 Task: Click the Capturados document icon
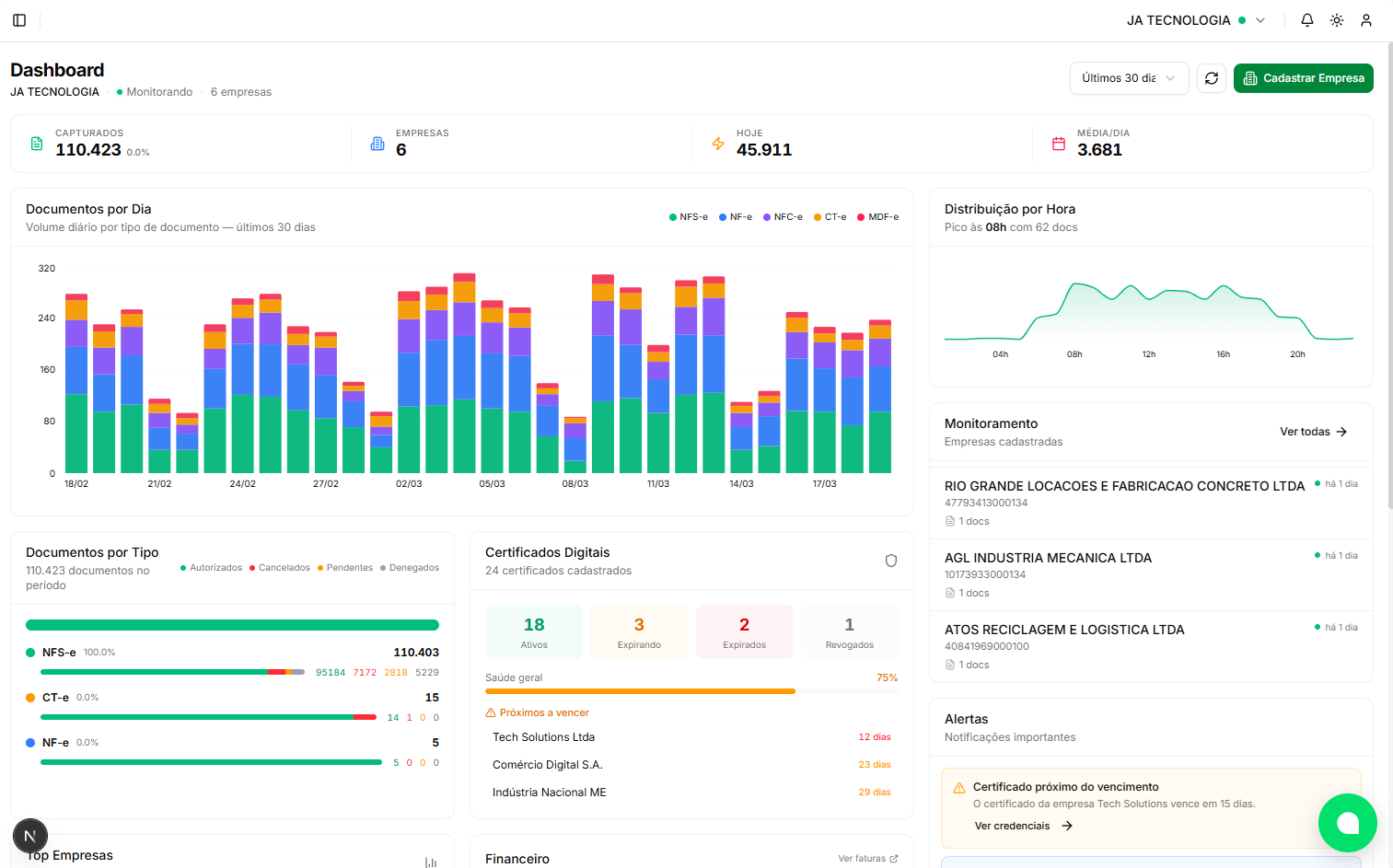(37, 144)
